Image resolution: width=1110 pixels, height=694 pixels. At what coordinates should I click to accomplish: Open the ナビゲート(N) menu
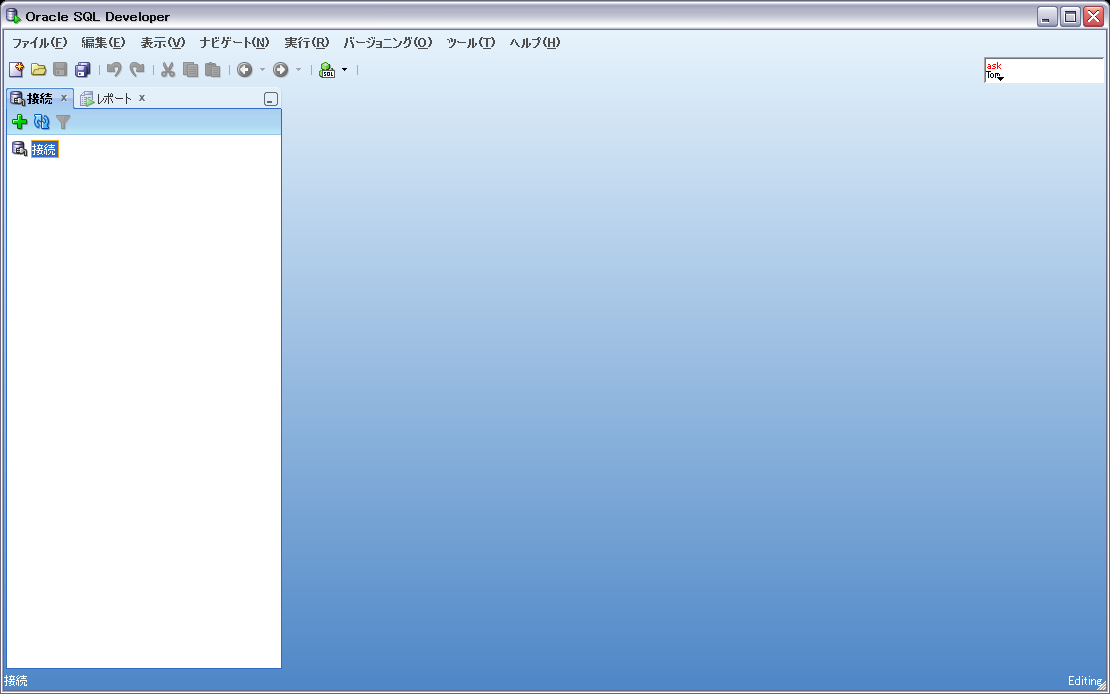click(234, 42)
